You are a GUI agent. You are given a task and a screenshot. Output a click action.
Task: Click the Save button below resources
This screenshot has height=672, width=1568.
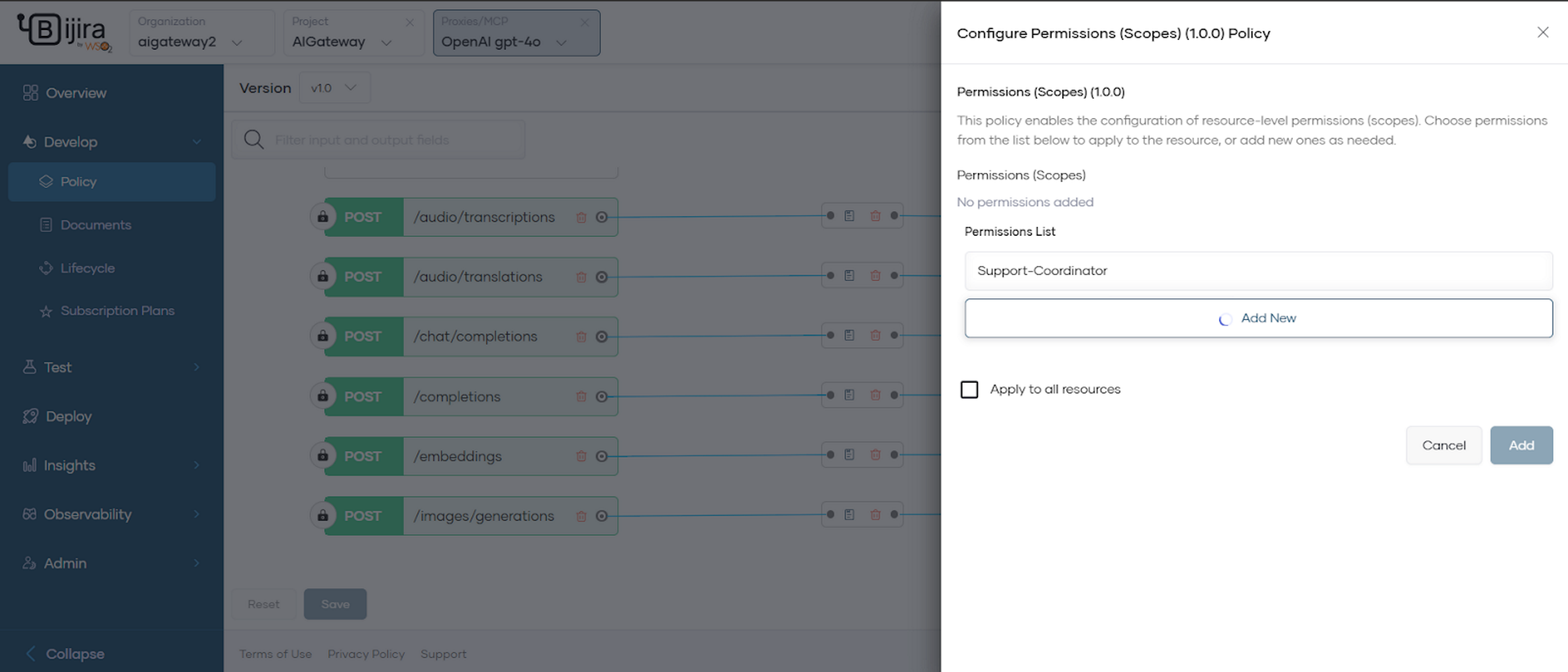[x=335, y=604]
